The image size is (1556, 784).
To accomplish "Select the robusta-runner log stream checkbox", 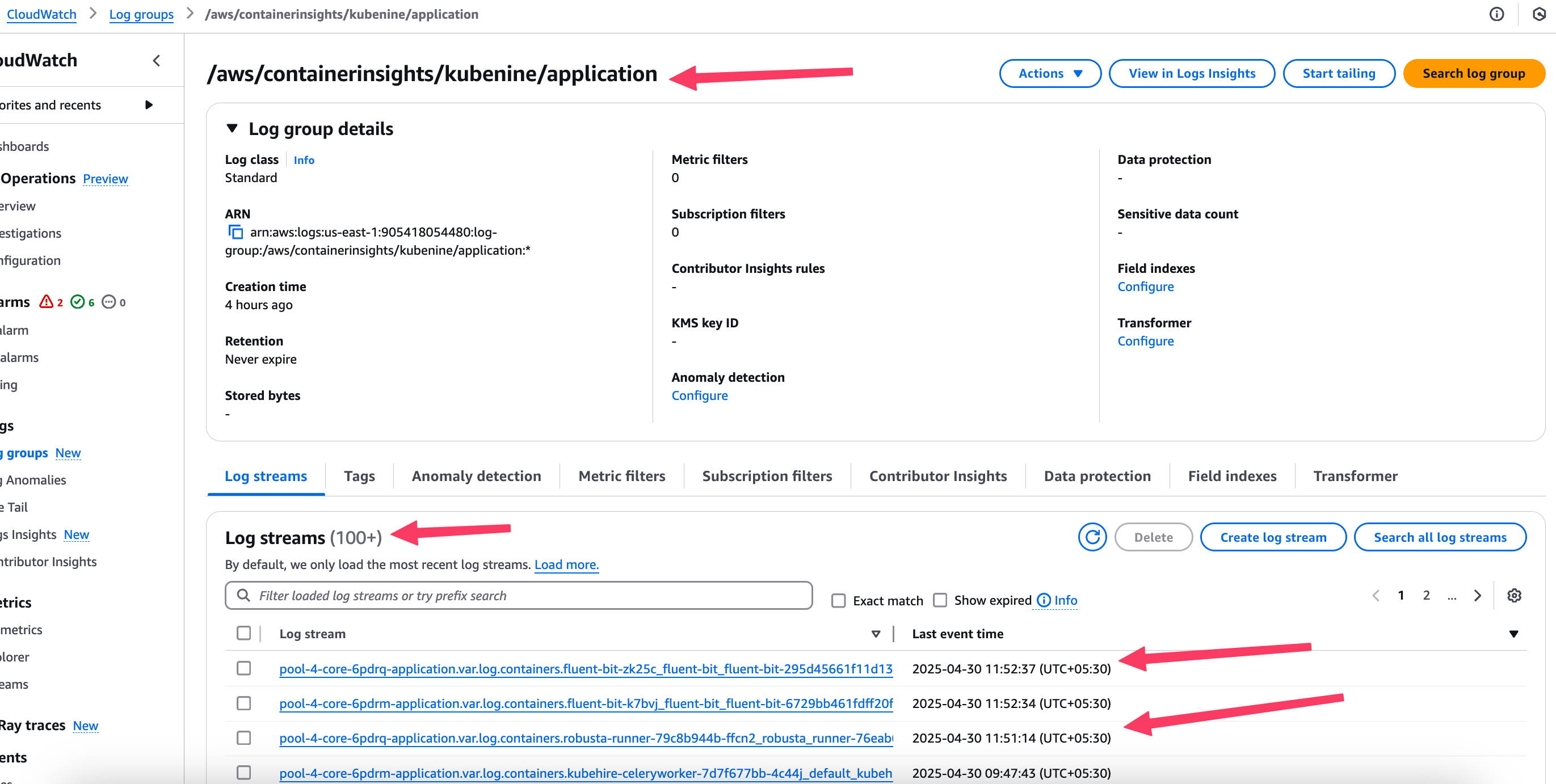I will pyautogui.click(x=243, y=737).
